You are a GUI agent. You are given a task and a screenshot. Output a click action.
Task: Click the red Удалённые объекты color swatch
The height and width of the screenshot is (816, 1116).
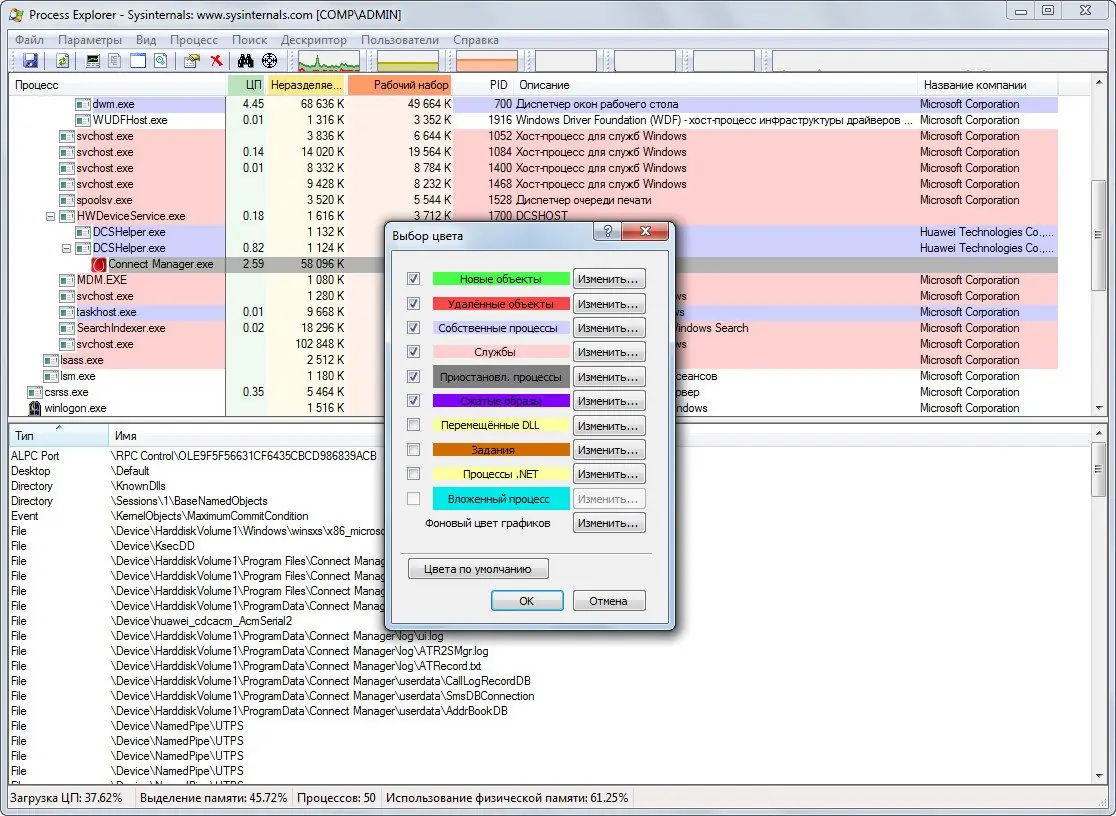[x=501, y=304]
